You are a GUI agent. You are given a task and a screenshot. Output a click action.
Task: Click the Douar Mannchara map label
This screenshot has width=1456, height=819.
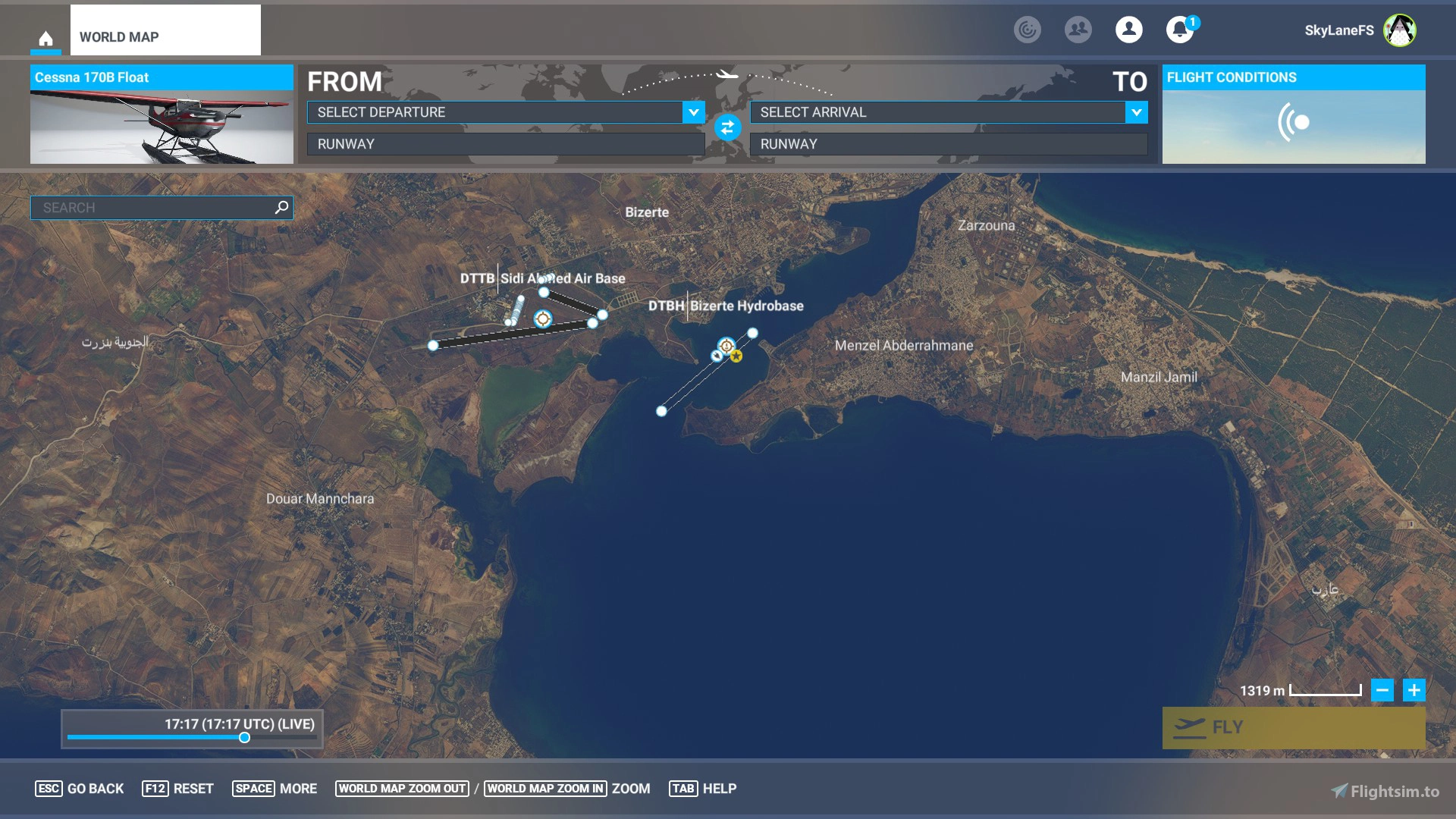(x=320, y=498)
